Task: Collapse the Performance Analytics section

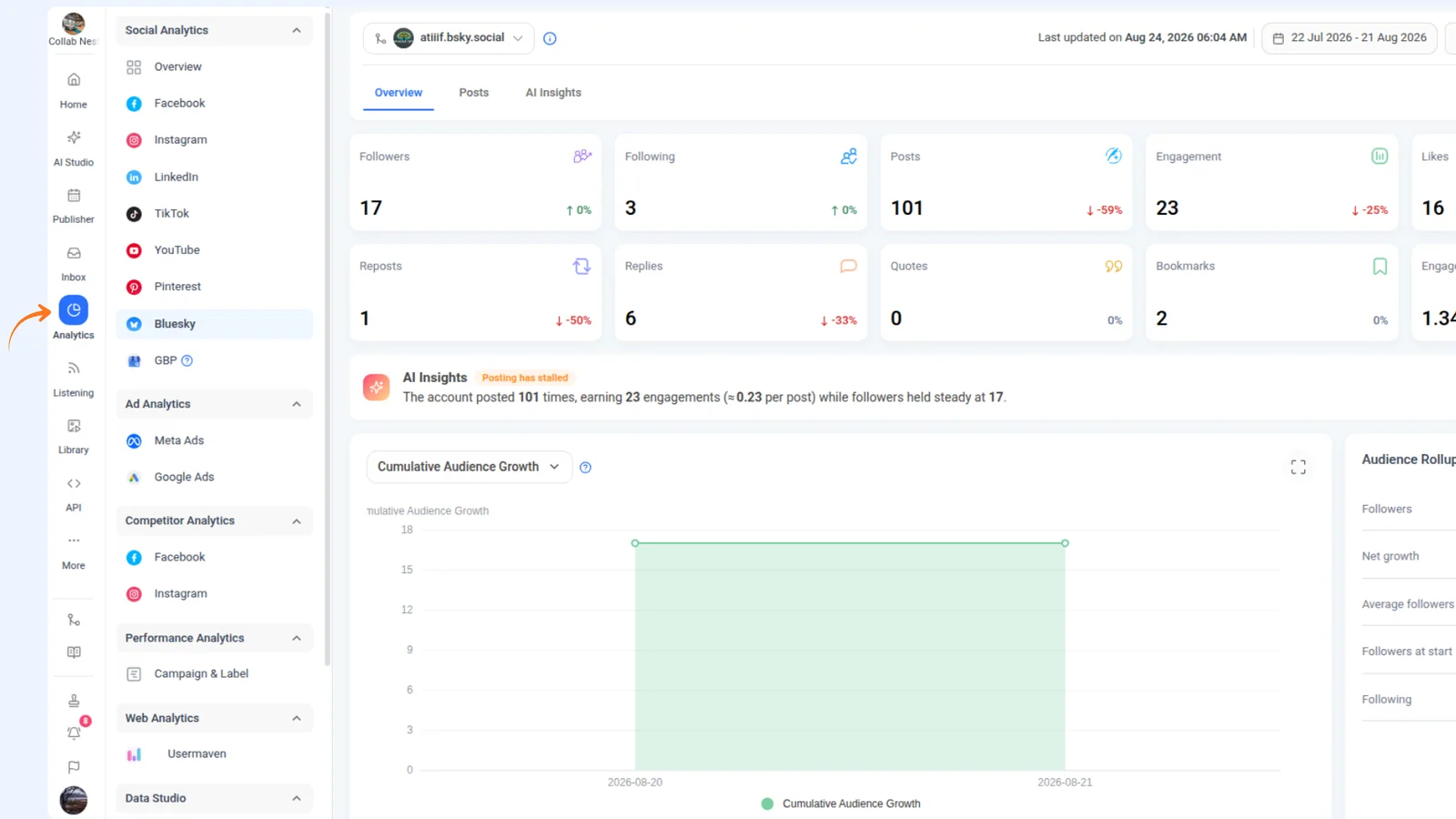Action: pos(297,638)
